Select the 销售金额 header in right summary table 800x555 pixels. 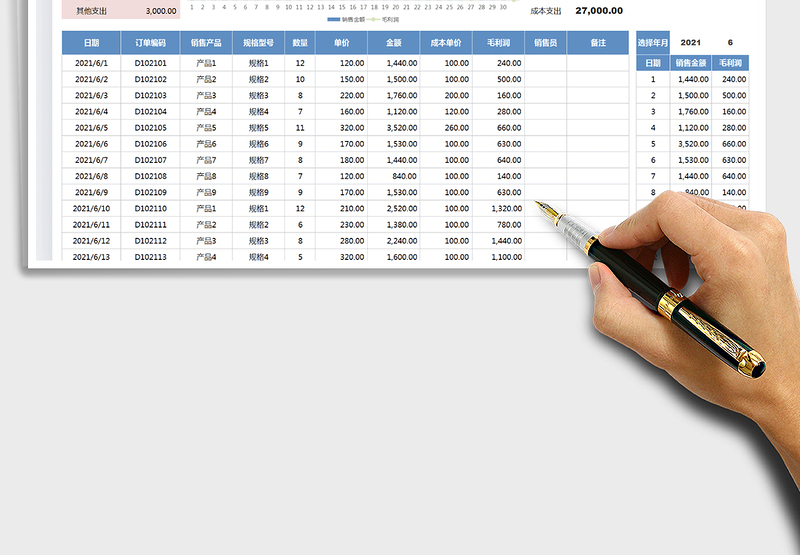tap(691, 63)
